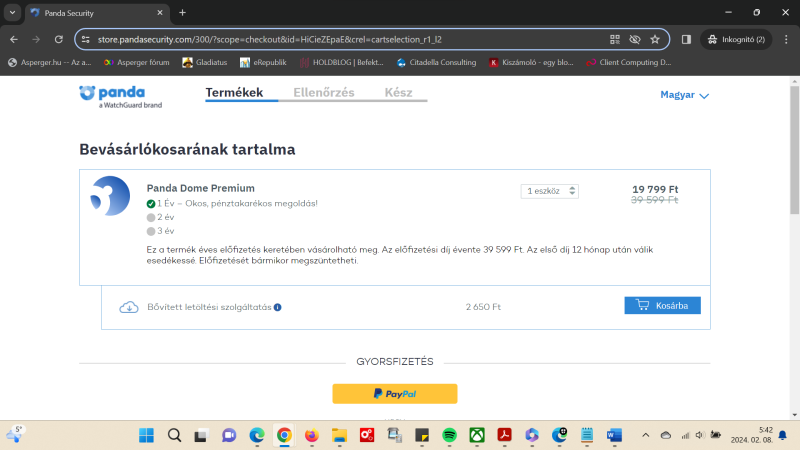Image resolution: width=800 pixels, height=450 pixels.
Task: Open Spotify from the taskbar
Action: coord(449,435)
